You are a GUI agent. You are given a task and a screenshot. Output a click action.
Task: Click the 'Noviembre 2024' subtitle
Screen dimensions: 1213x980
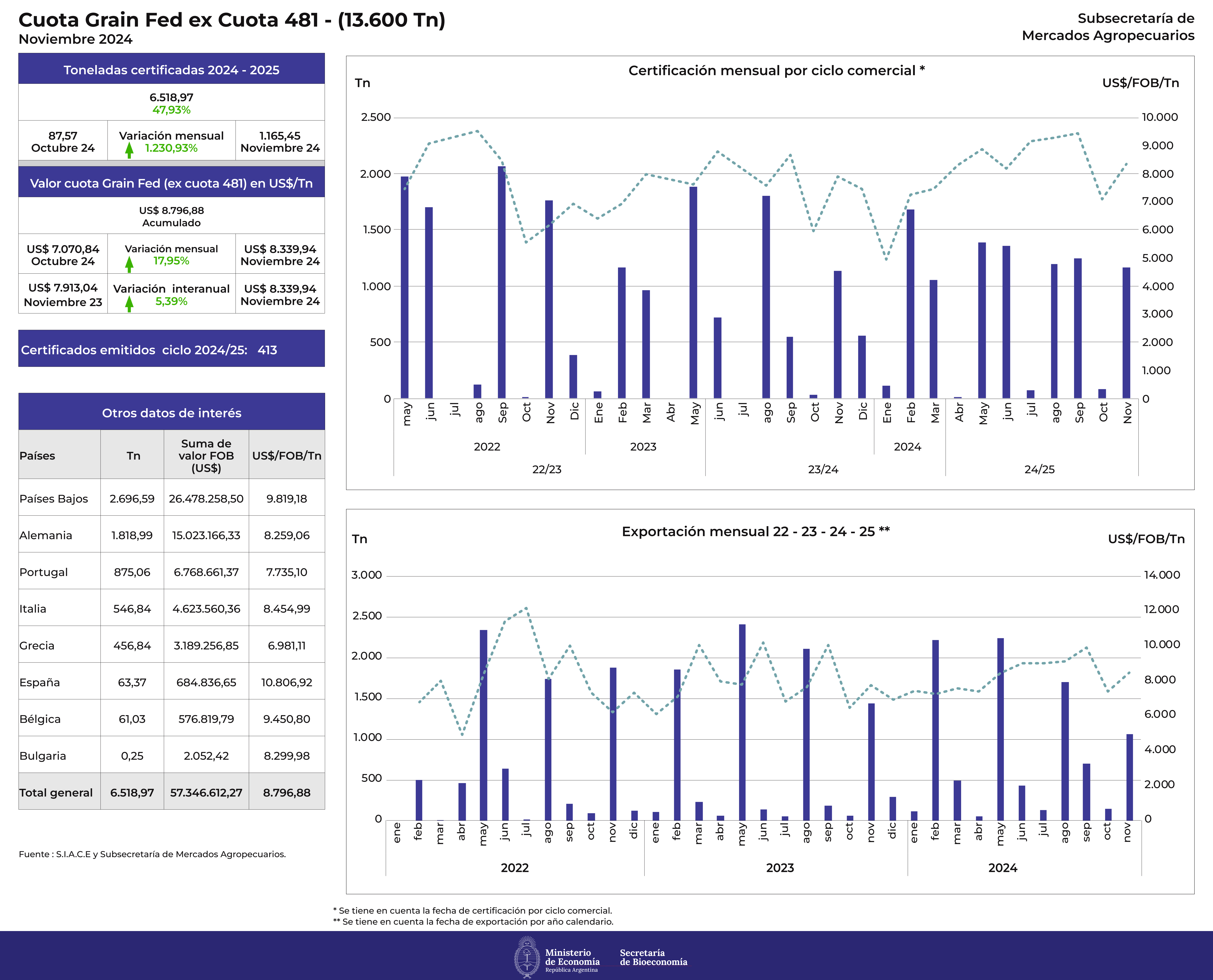pos(76,39)
